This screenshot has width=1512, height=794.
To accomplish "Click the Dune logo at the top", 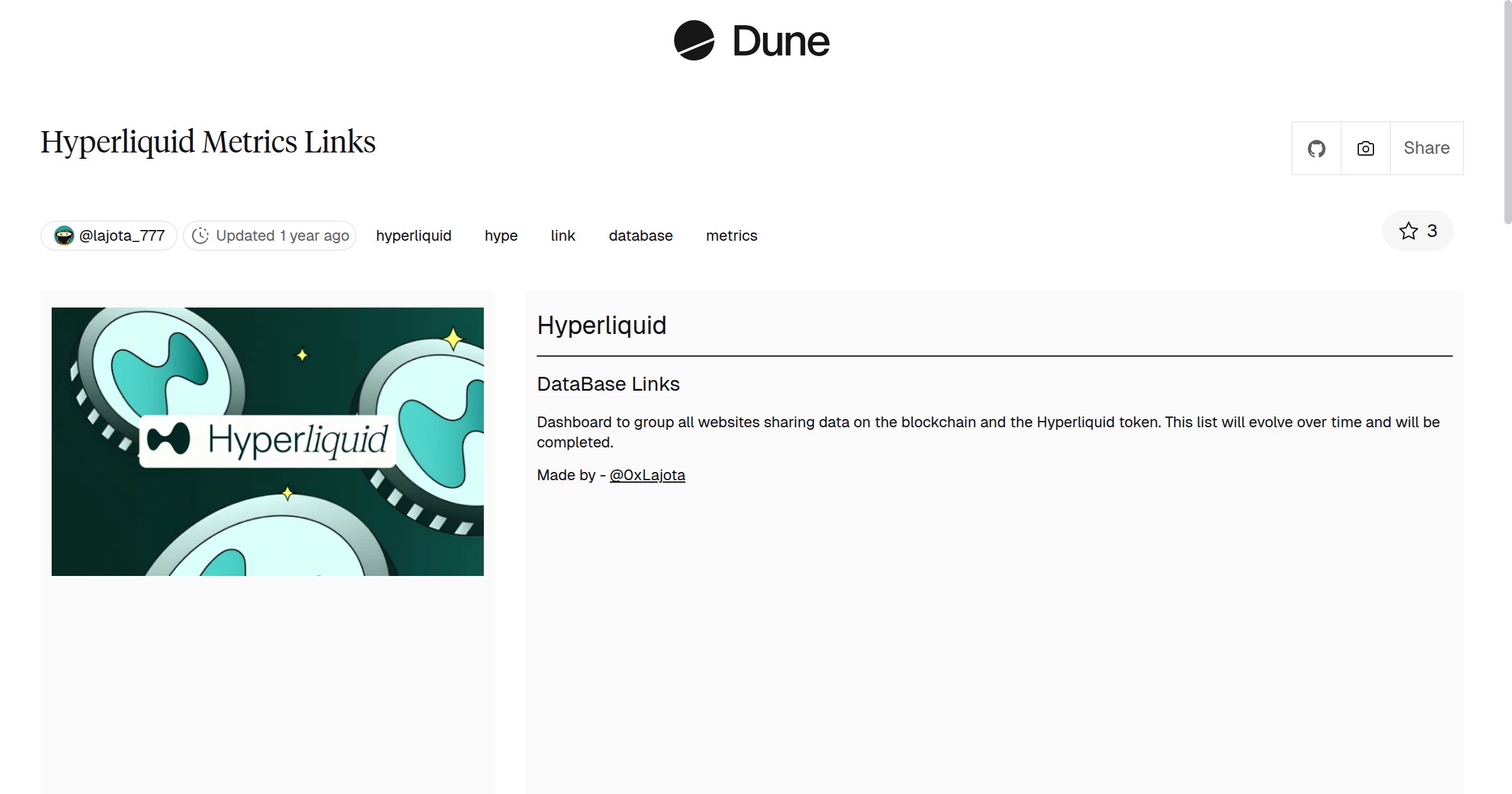I will coord(751,41).
